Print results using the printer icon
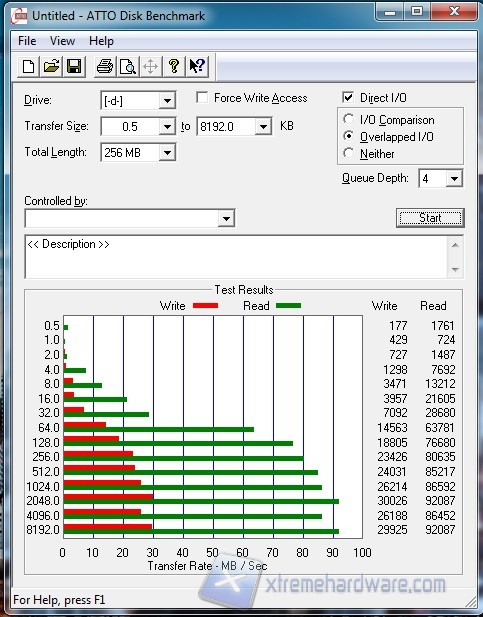 105,66
